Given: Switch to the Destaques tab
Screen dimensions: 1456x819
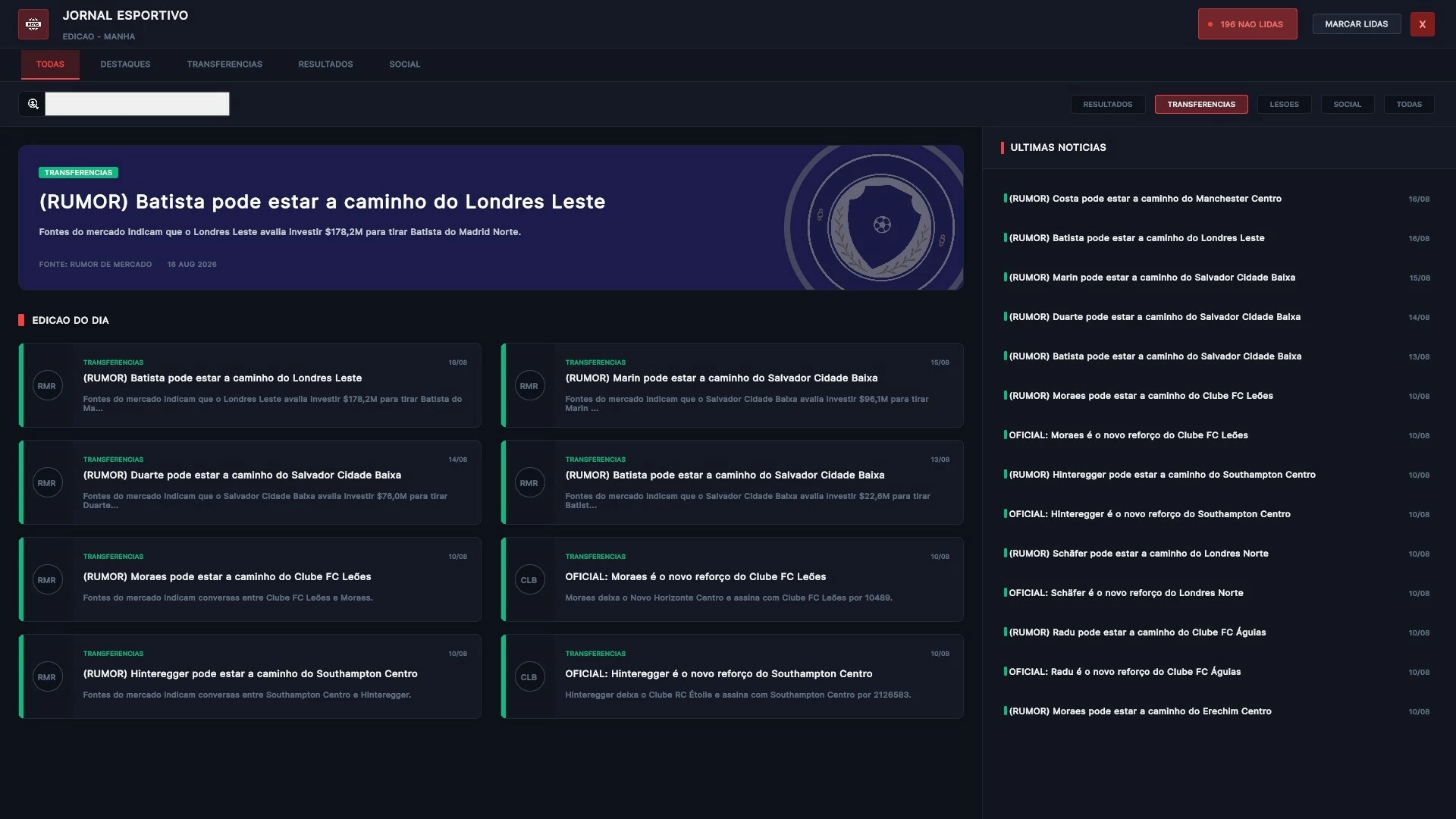Looking at the screenshot, I should coord(125,64).
